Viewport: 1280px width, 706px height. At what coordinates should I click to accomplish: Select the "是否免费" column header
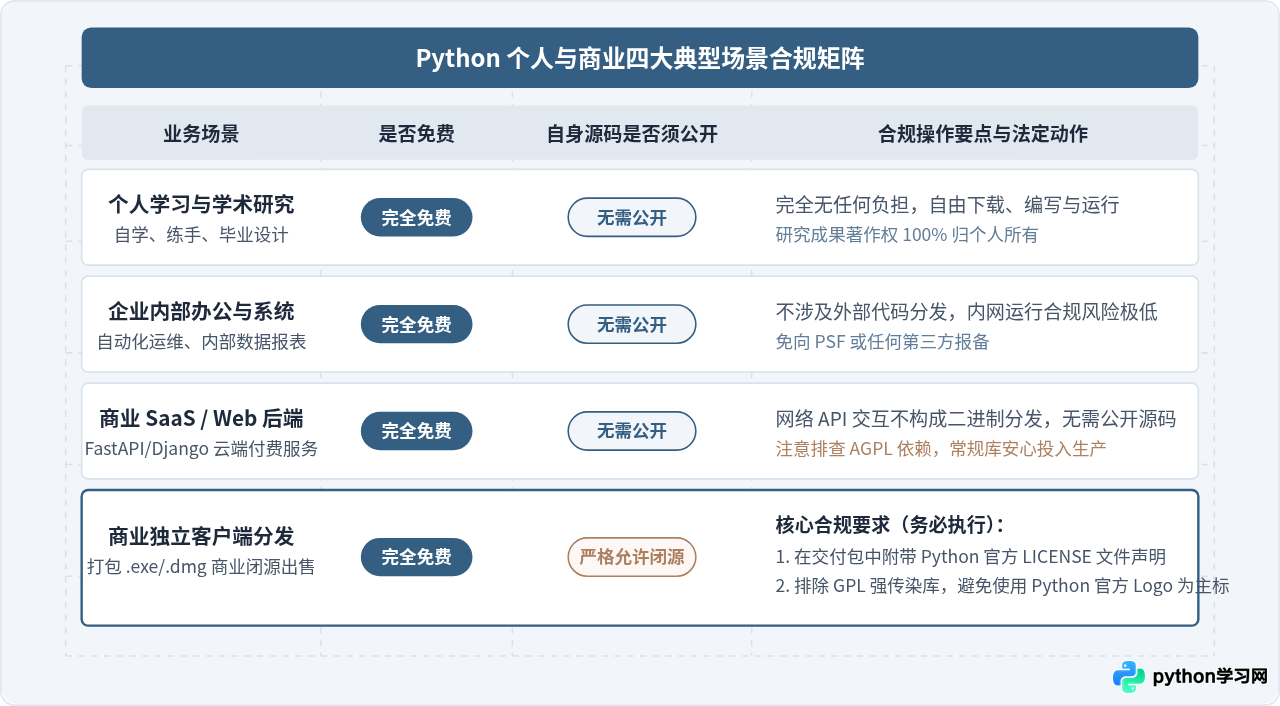click(416, 133)
